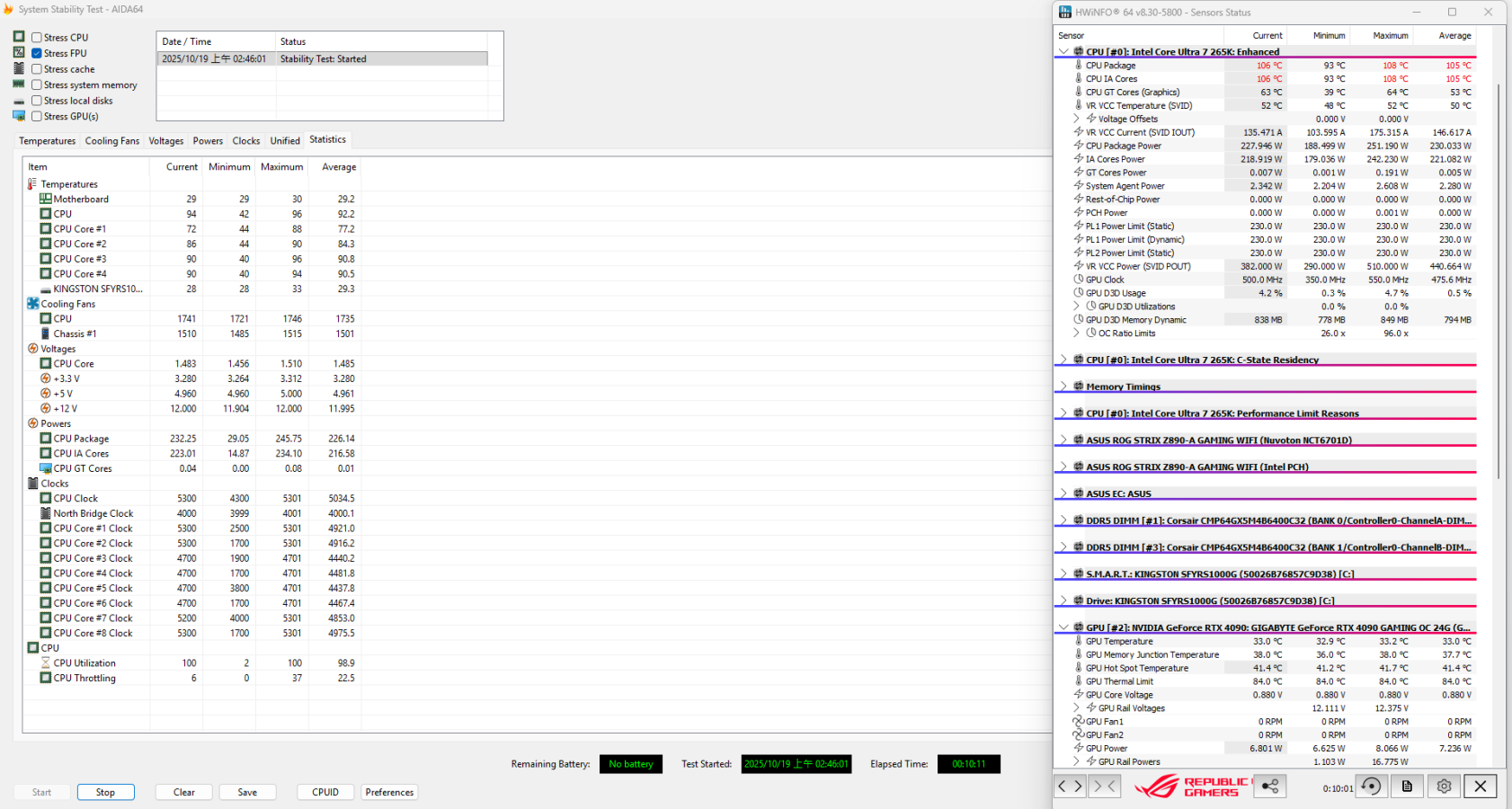The height and width of the screenshot is (809, 1512).
Task: Click the collapse columns arrows icon in HWiNFO
Action: pos(1104,787)
